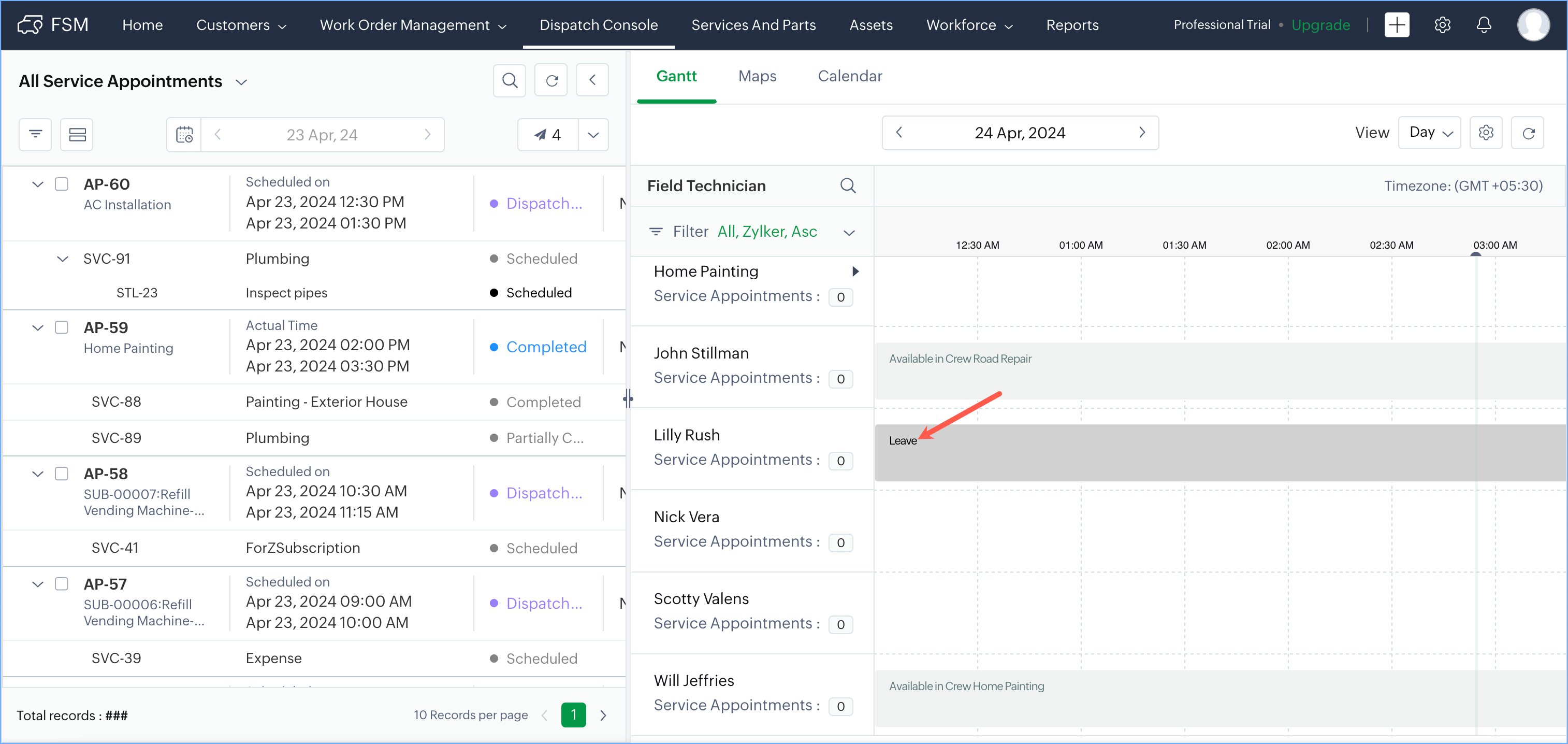Click the panel divider resize handle

click(x=628, y=399)
